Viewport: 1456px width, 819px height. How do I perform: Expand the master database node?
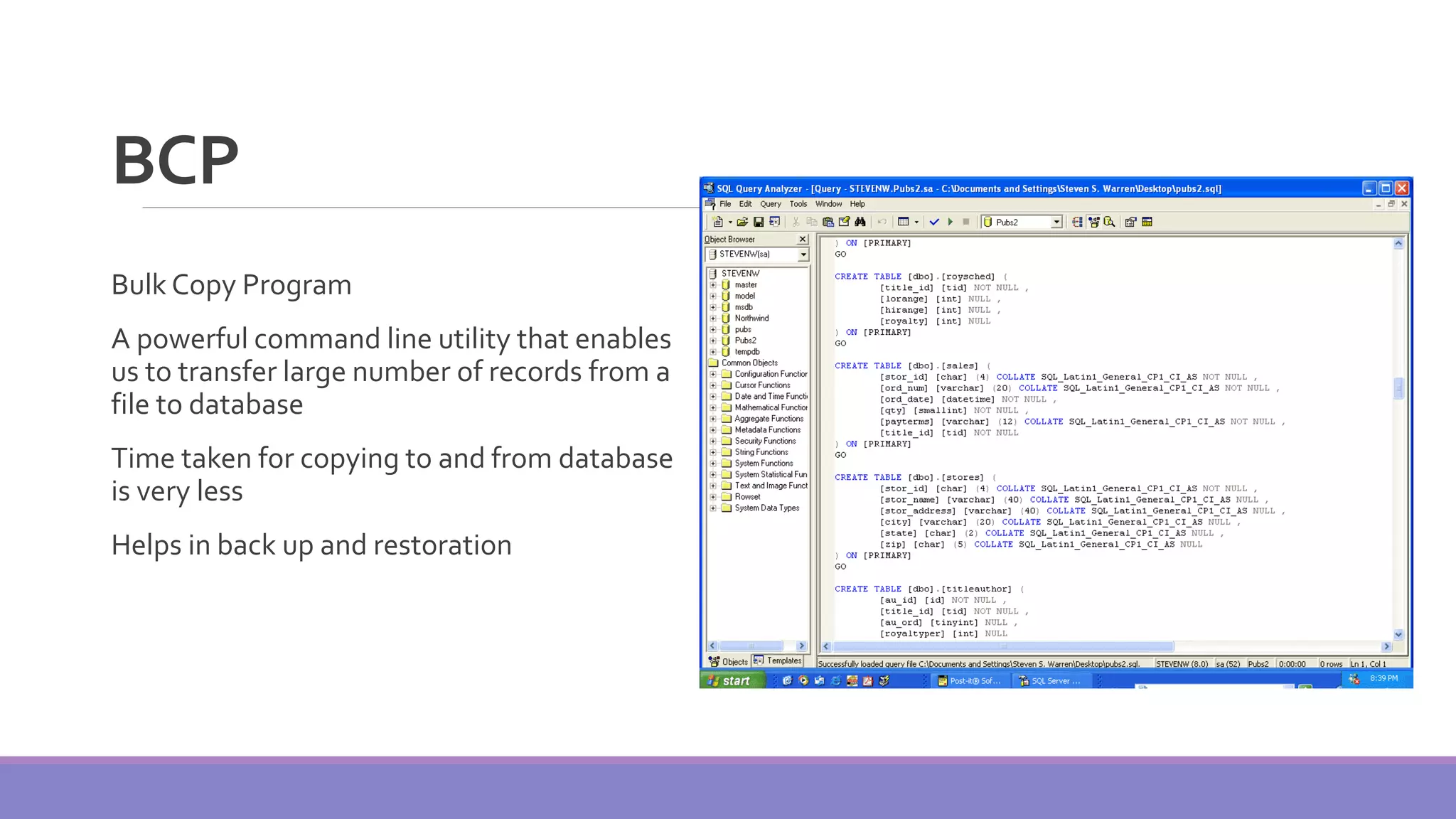pyautogui.click(x=713, y=285)
